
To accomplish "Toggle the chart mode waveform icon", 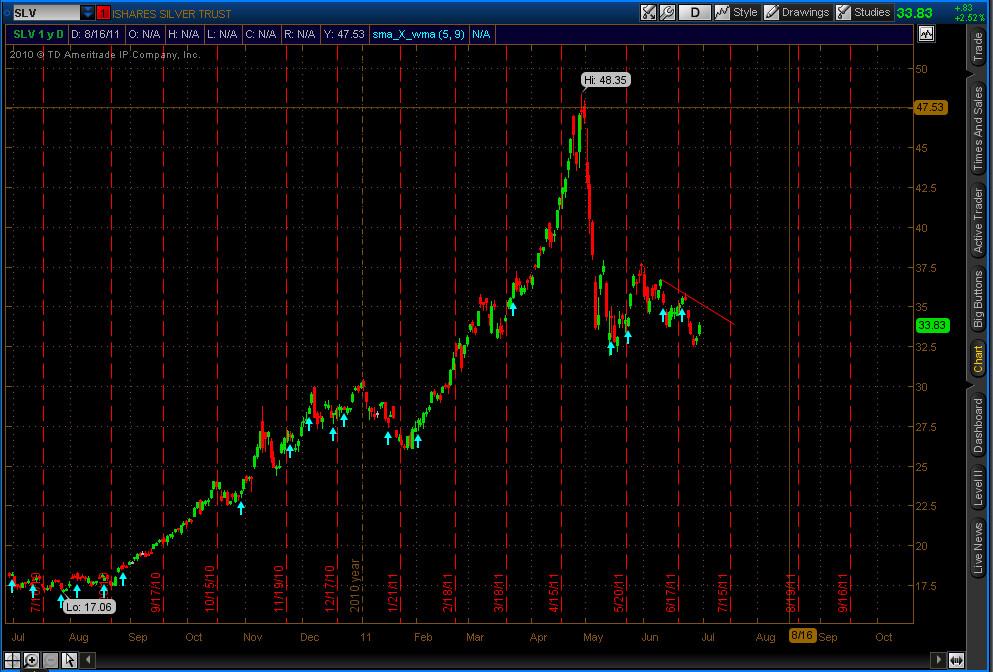I will click(x=926, y=34).
